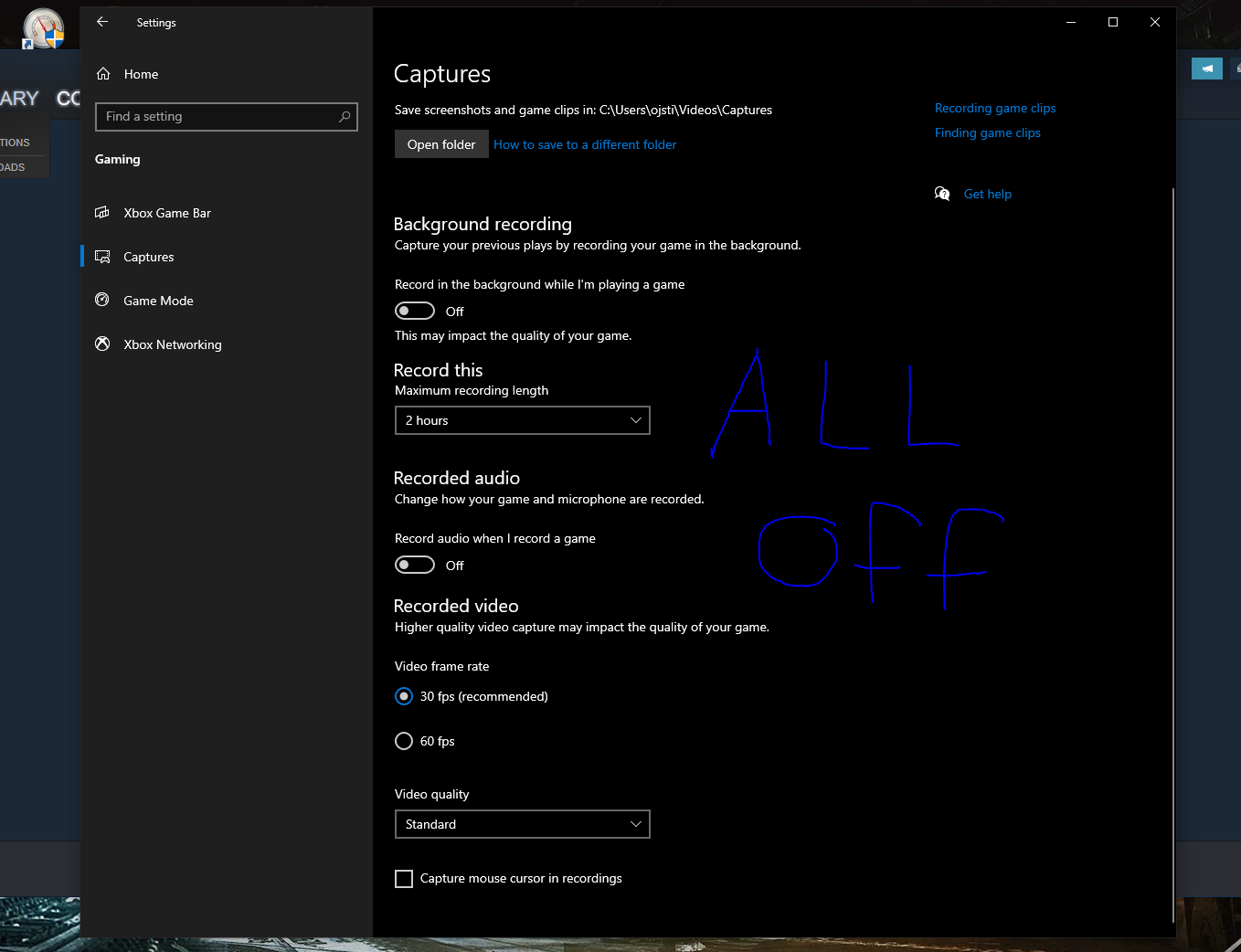Open the Recording game clips link
This screenshot has height=952, width=1241.
tap(995, 108)
